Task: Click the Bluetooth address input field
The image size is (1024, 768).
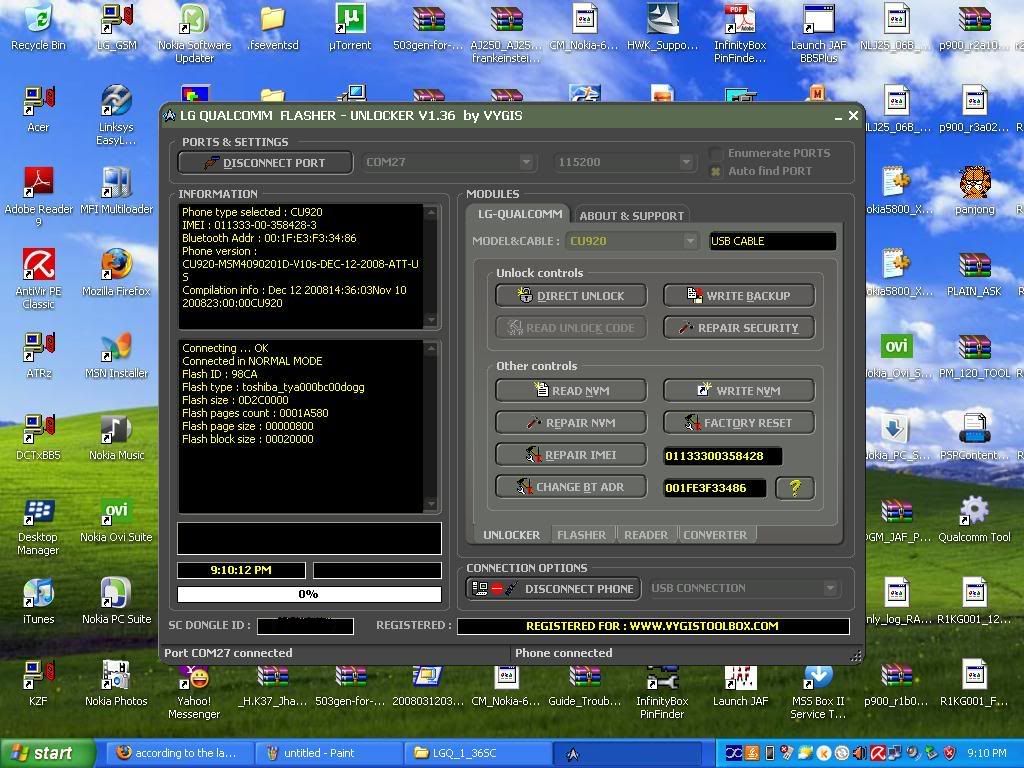Action: click(714, 488)
